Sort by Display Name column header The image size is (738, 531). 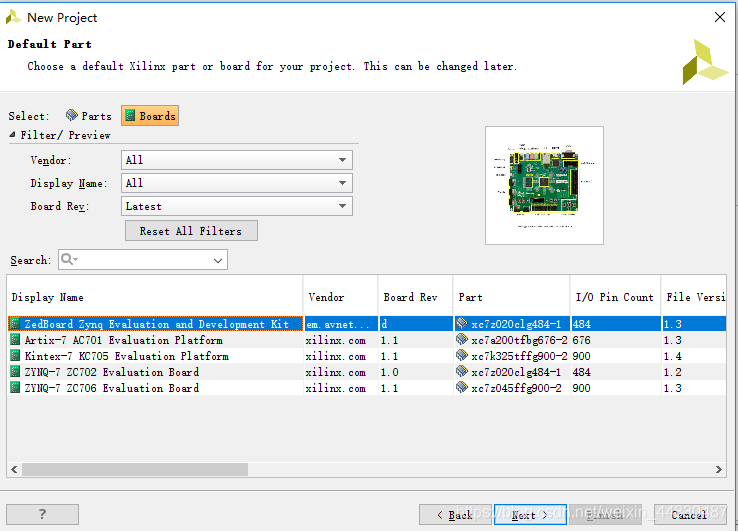155,297
